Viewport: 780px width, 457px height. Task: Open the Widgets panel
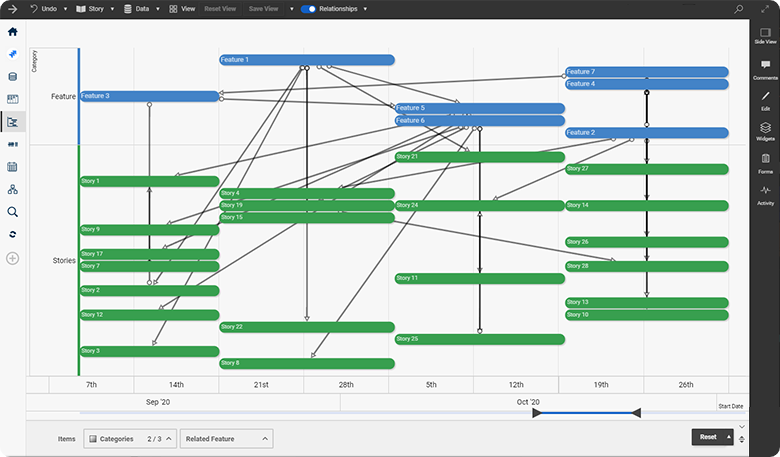click(765, 132)
